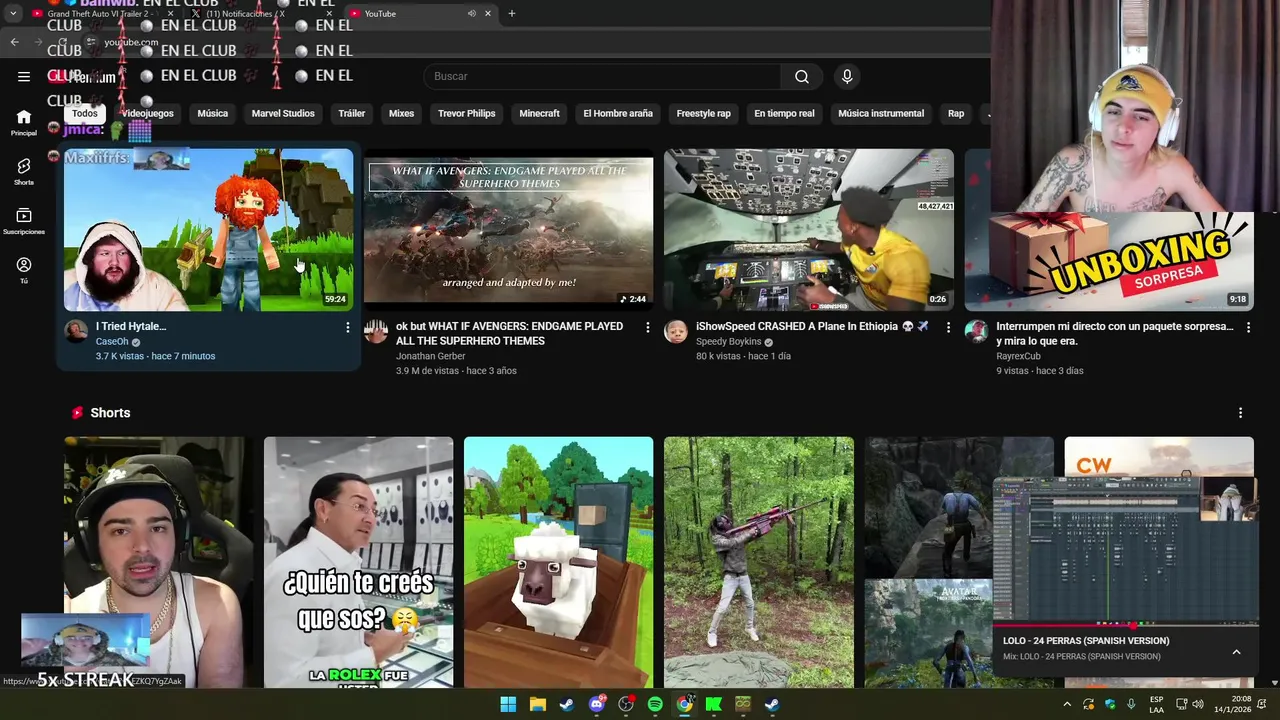The image size is (1280, 720).
Task: Open the Interrumpen mi directo video title
Action: [x=1115, y=334]
